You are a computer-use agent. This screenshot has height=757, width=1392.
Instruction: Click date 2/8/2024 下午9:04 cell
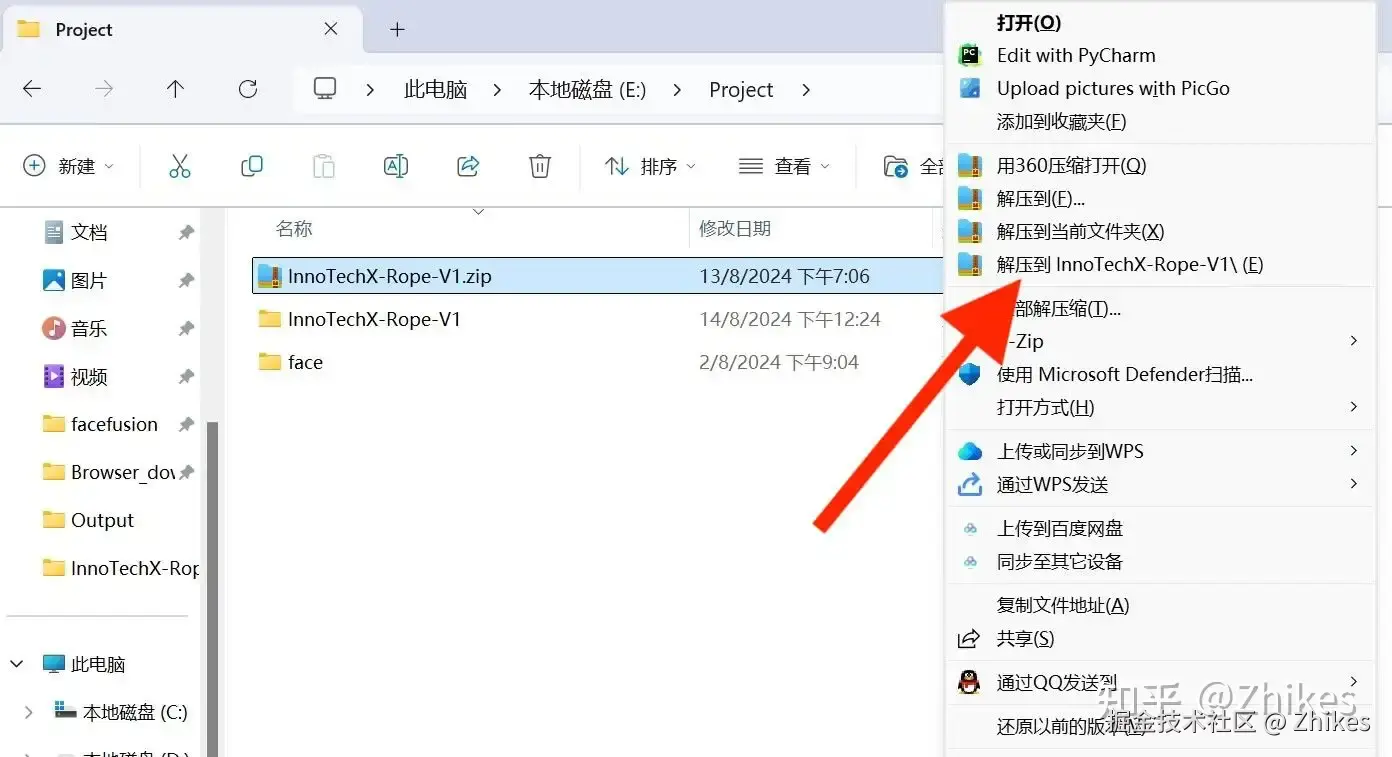[779, 362]
